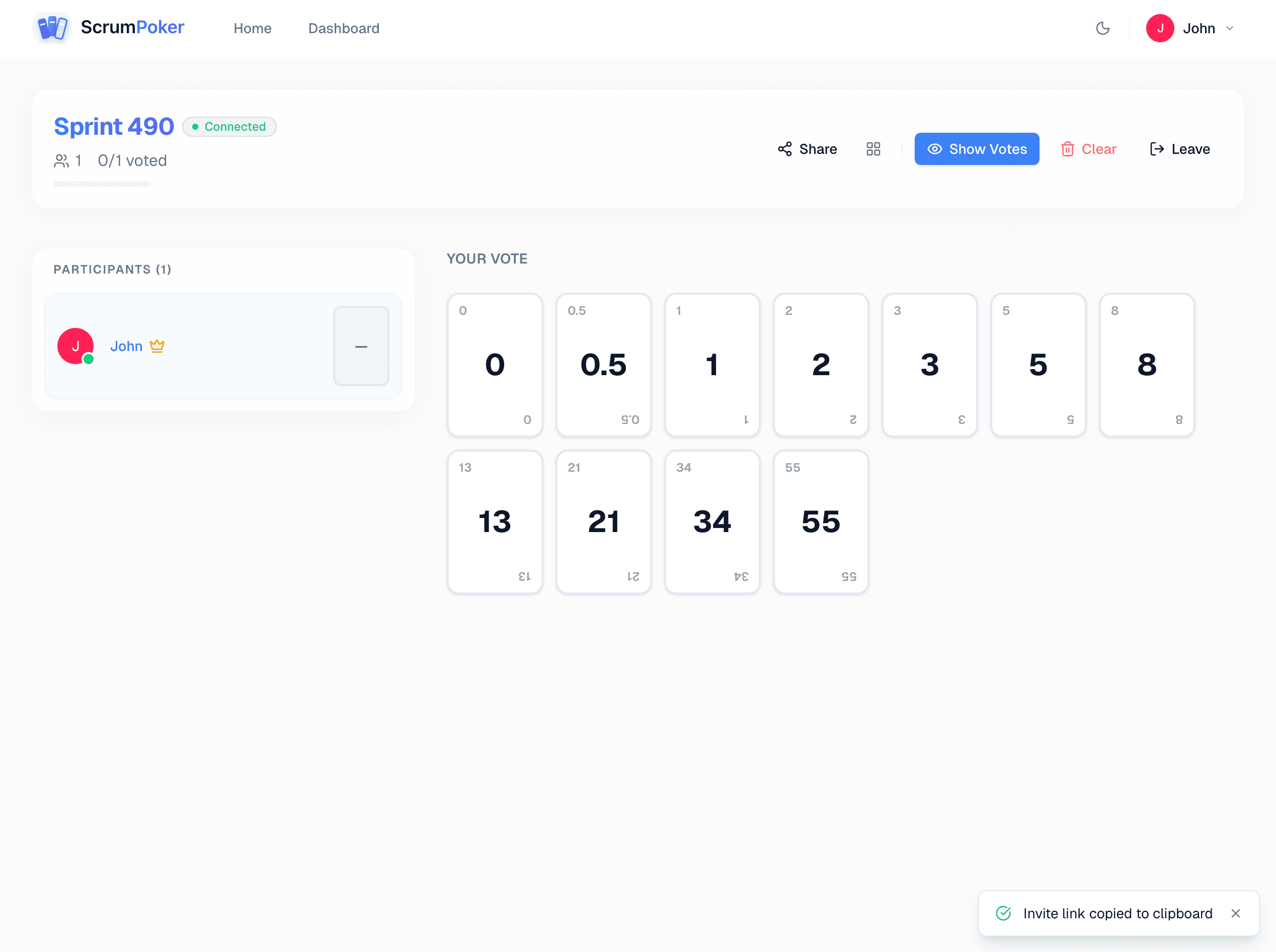Click the voting progress bar
This screenshot has height=952, width=1276.
(x=102, y=184)
